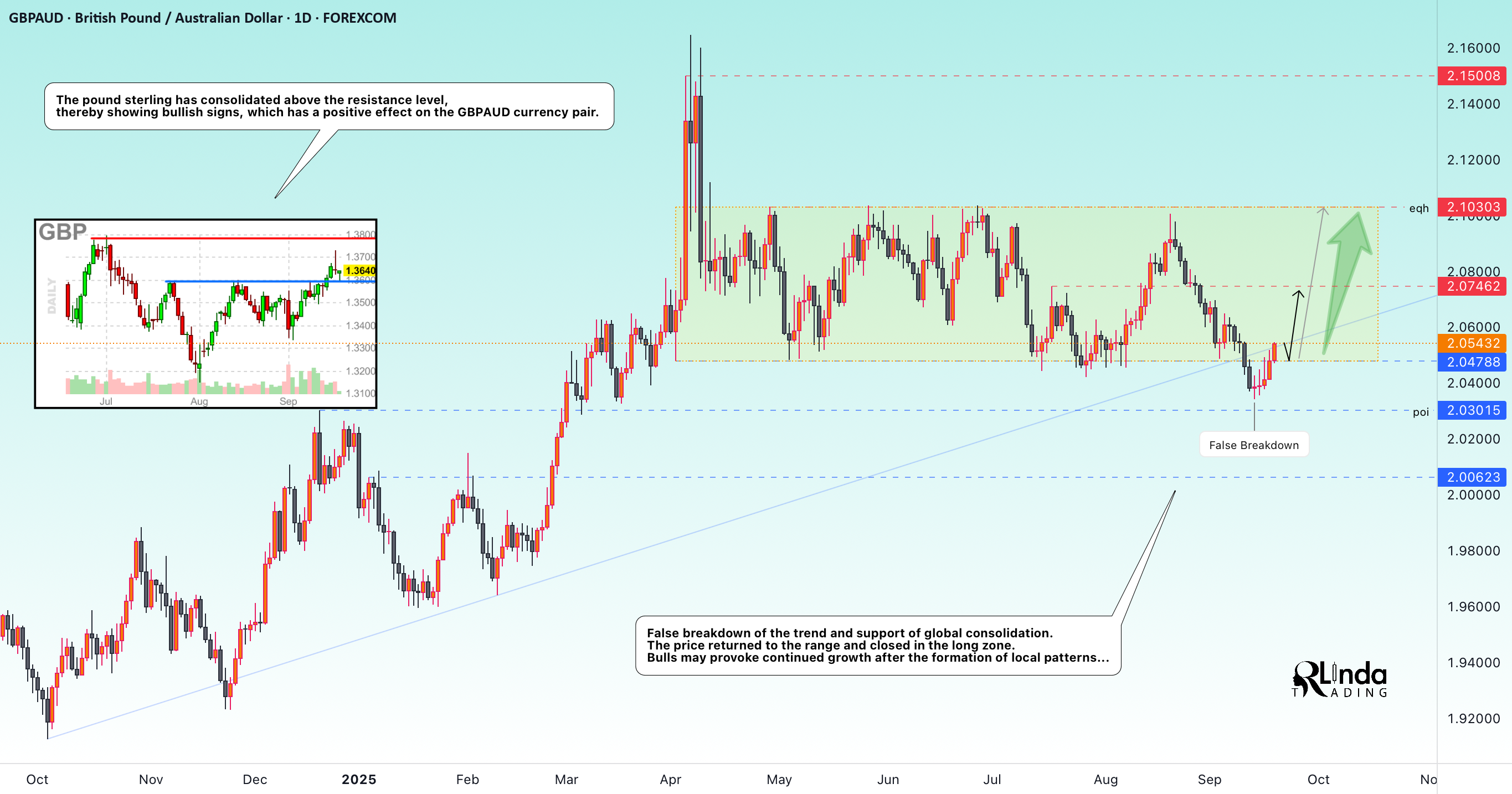This screenshot has height=794, width=1512.
Task: Click the 1.96000 price axis tick
Action: tap(1473, 607)
